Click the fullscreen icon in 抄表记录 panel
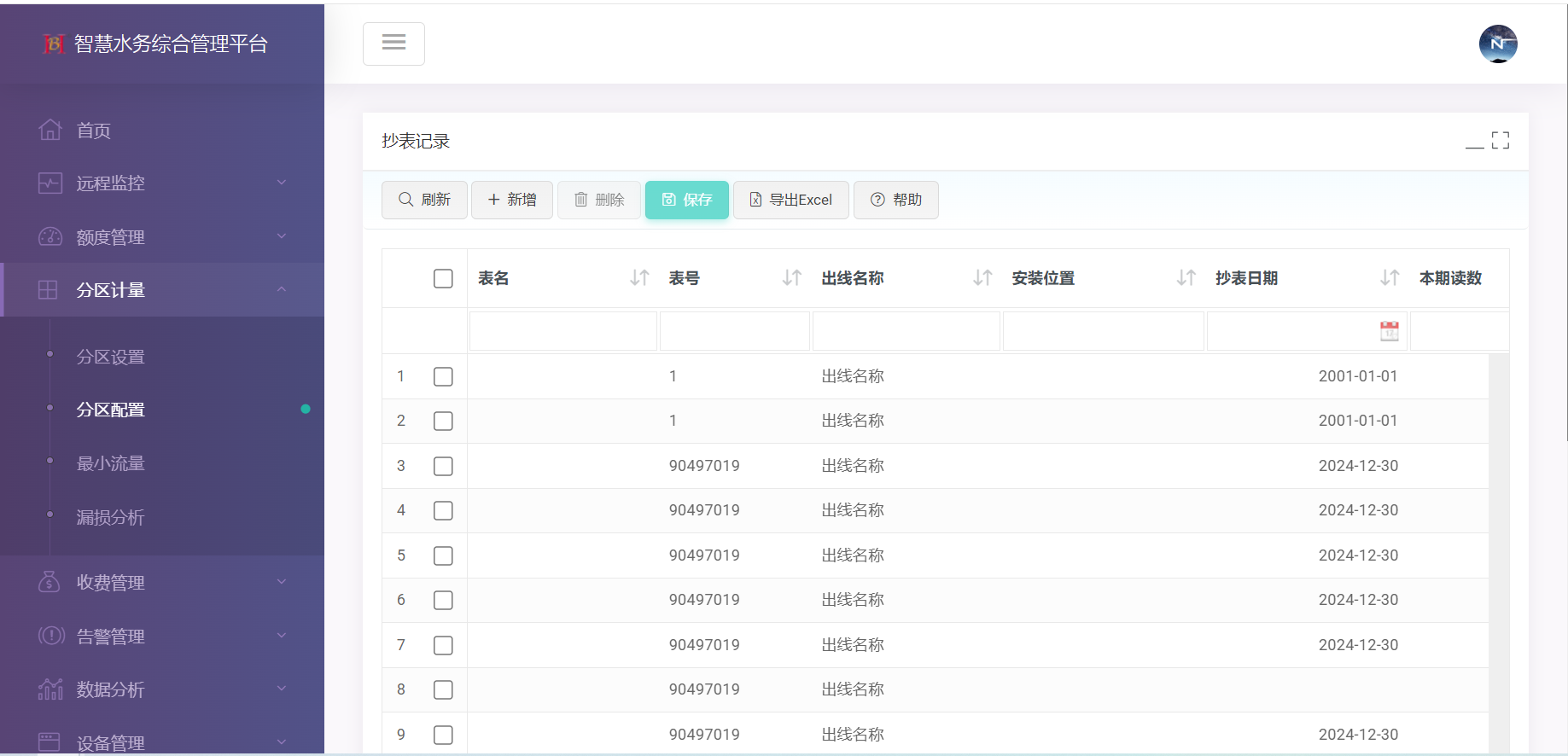Viewport: 1568px width, 756px height. click(1501, 141)
